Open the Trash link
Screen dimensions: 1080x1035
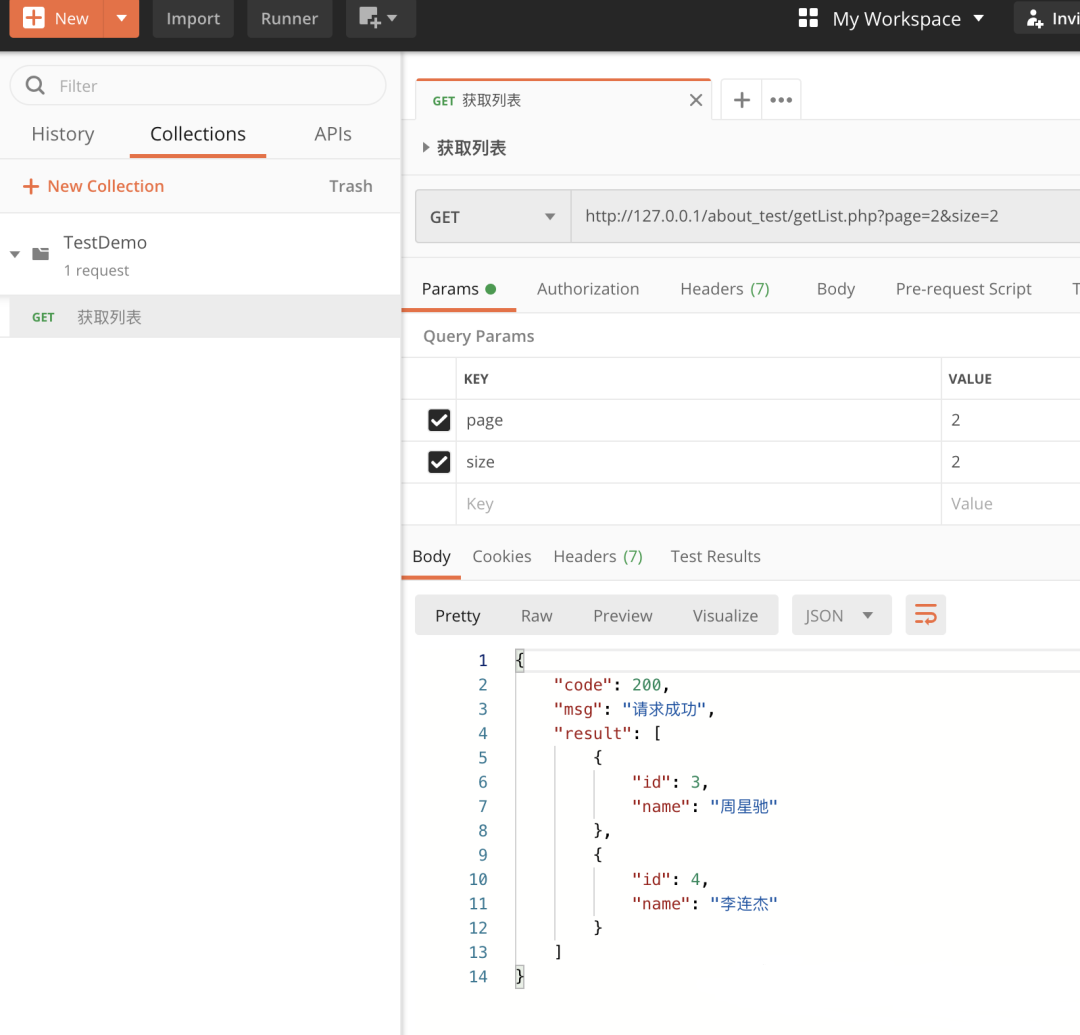pos(351,186)
